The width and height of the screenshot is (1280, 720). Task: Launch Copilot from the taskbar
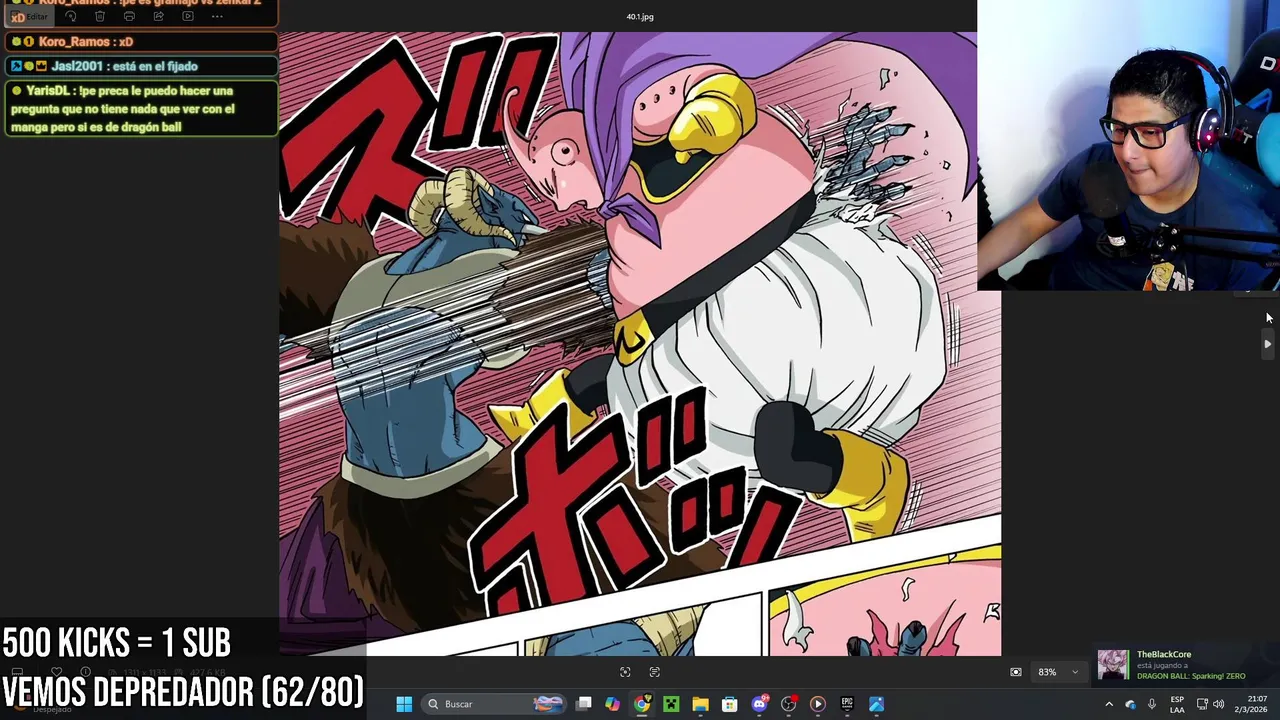(x=612, y=704)
